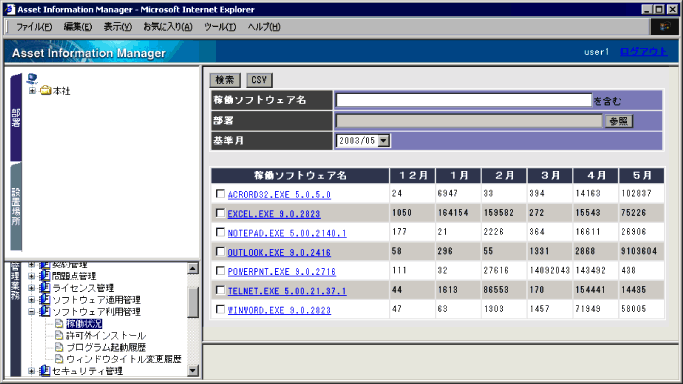This screenshot has width=683, height=384.
Task: Click the 本社 folder icon
Action: pos(45,91)
